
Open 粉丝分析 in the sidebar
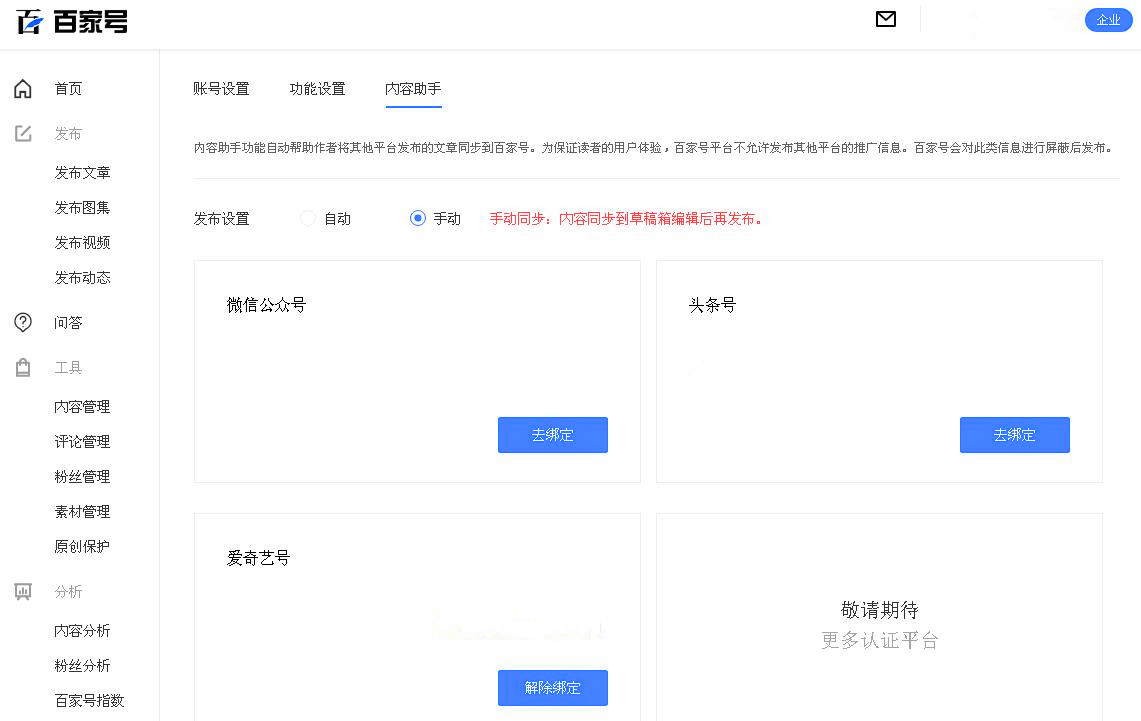click(82, 666)
